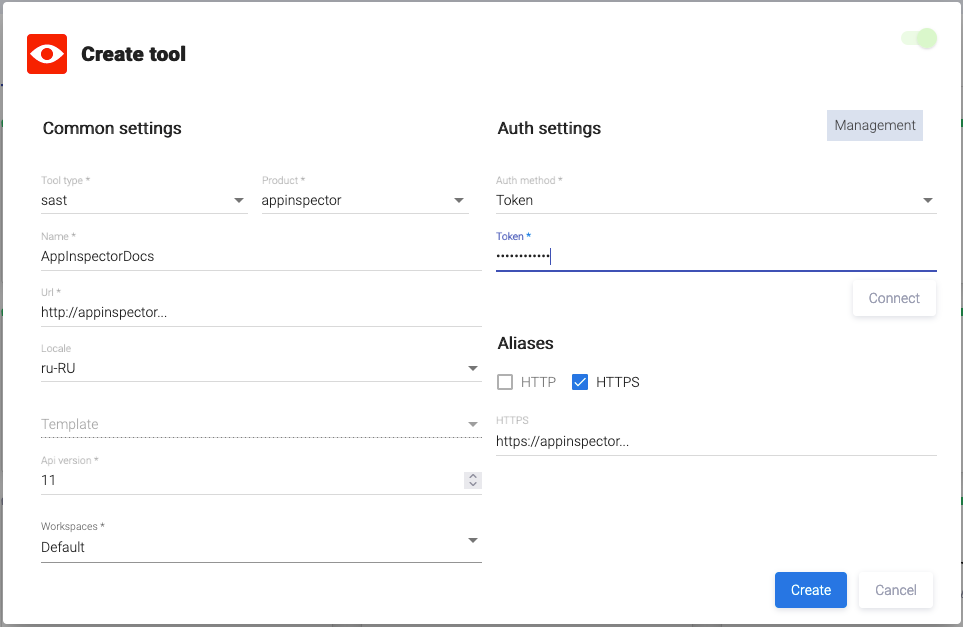This screenshot has width=963, height=627.
Task: Focus the Name input field
Action: (x=260, y=256)
